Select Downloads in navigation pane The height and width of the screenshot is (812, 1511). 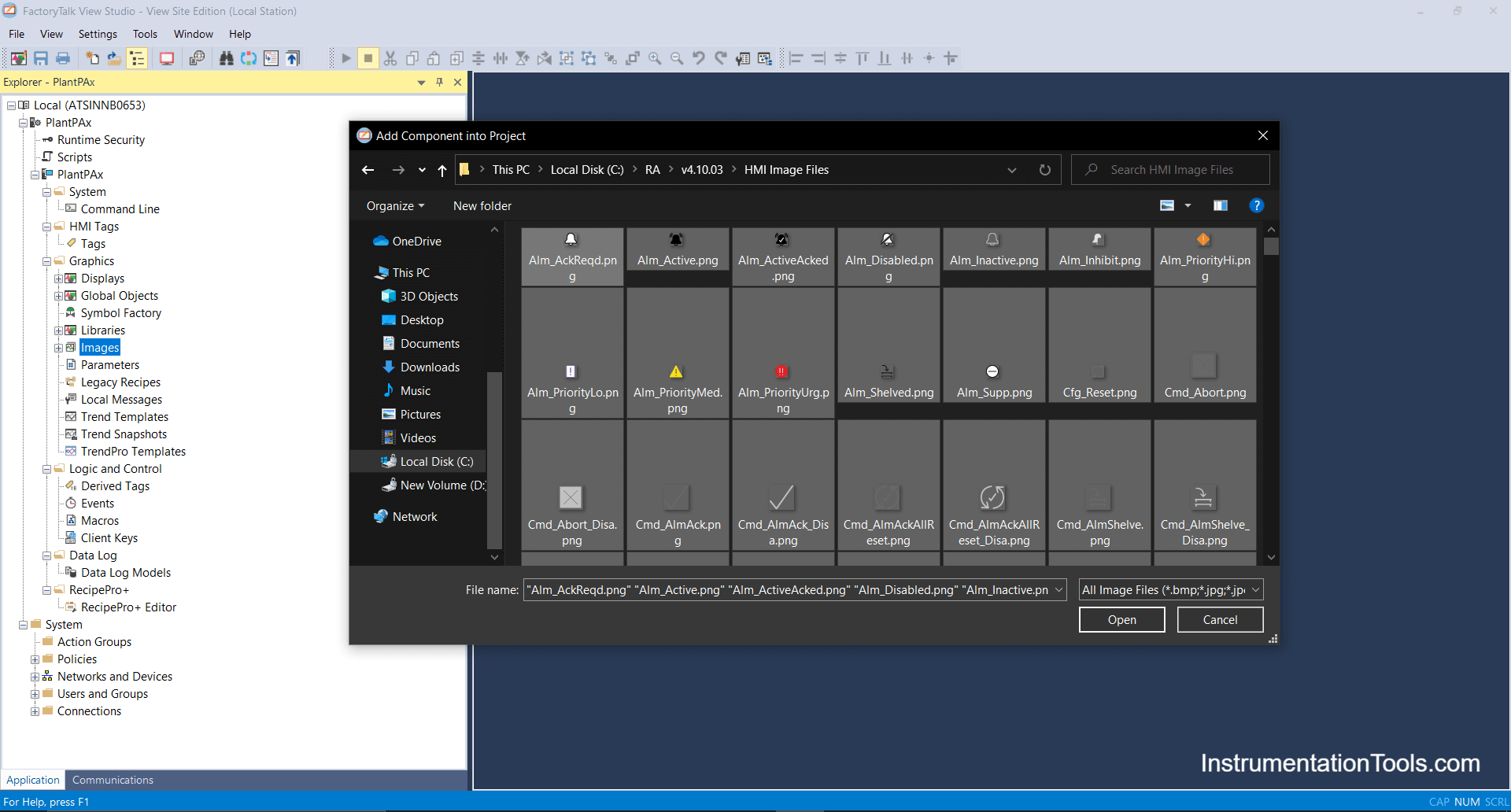click(x=430, y=367)
